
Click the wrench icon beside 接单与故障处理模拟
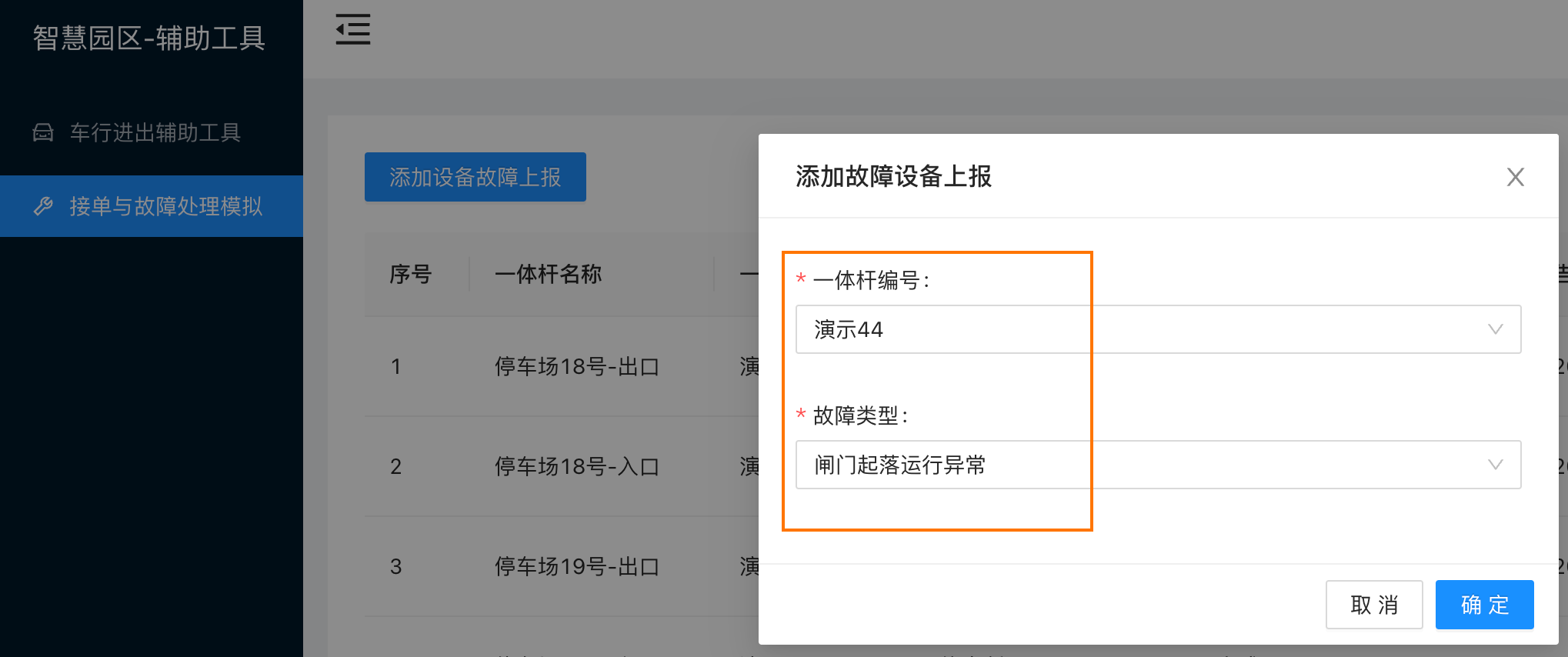43,206
